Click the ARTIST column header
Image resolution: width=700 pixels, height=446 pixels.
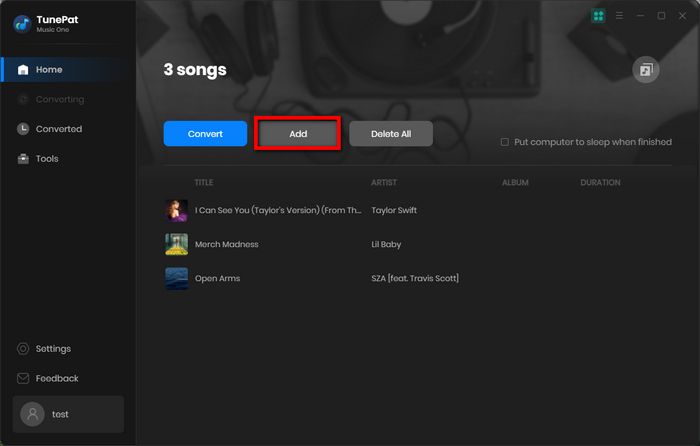coord(383,183)
